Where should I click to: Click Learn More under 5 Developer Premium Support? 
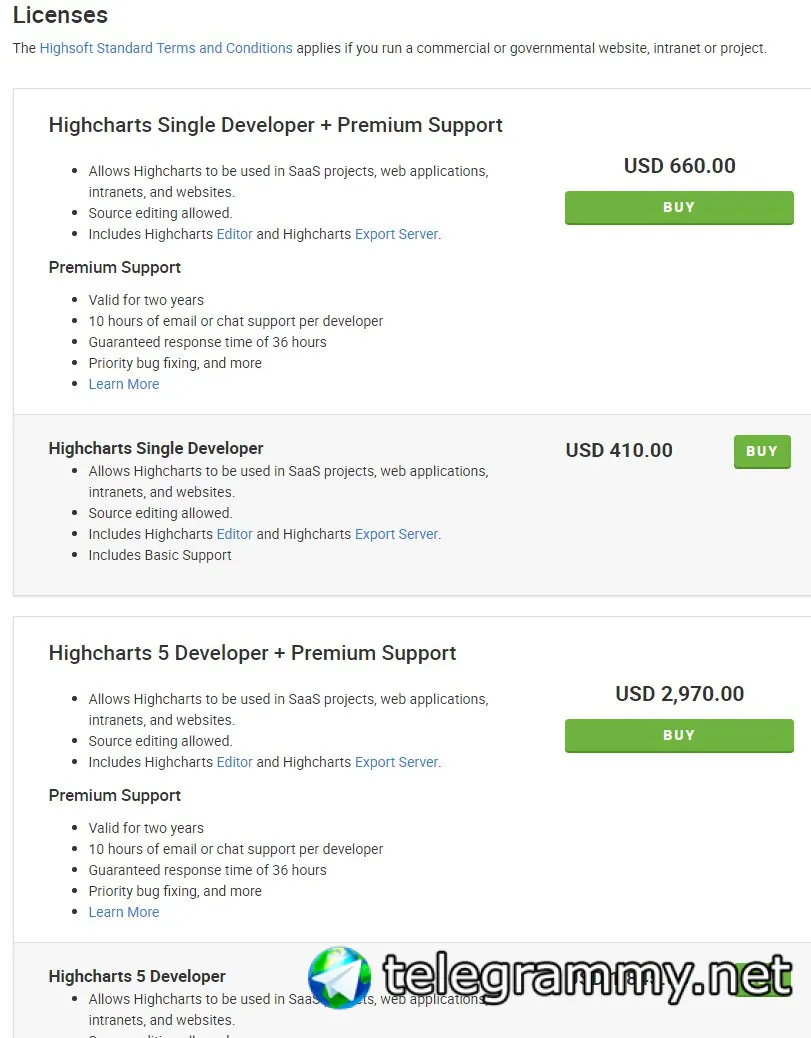point(124,912)
